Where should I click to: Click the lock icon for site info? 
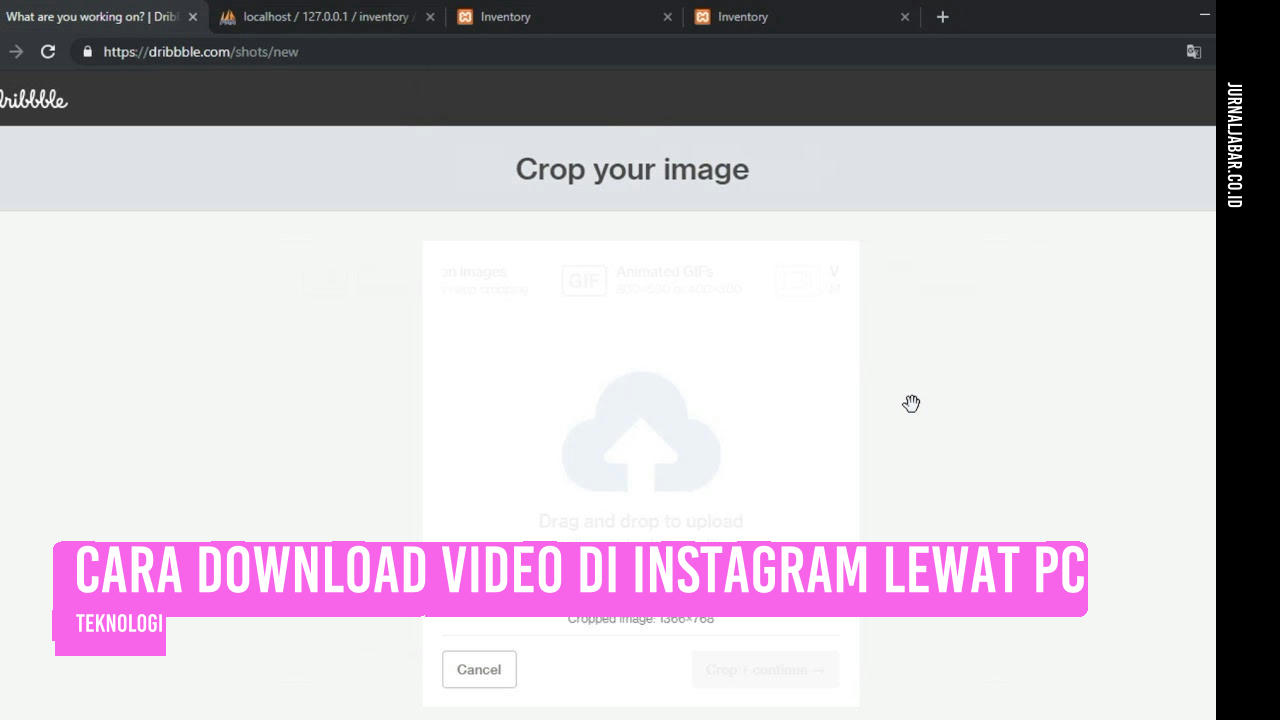(88, 52)
